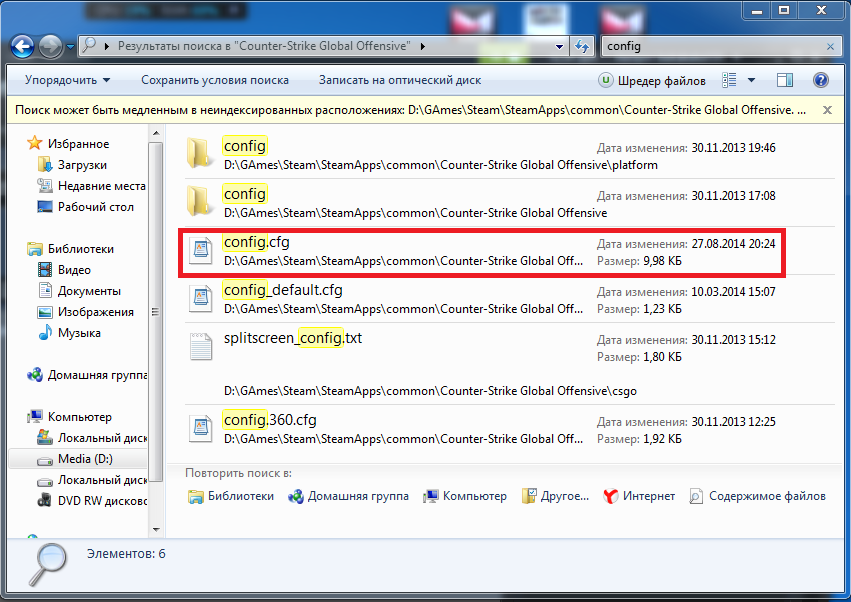851x602 pixels.
Task: Select config folder in platform path
Action: click(x=509, y=155)
